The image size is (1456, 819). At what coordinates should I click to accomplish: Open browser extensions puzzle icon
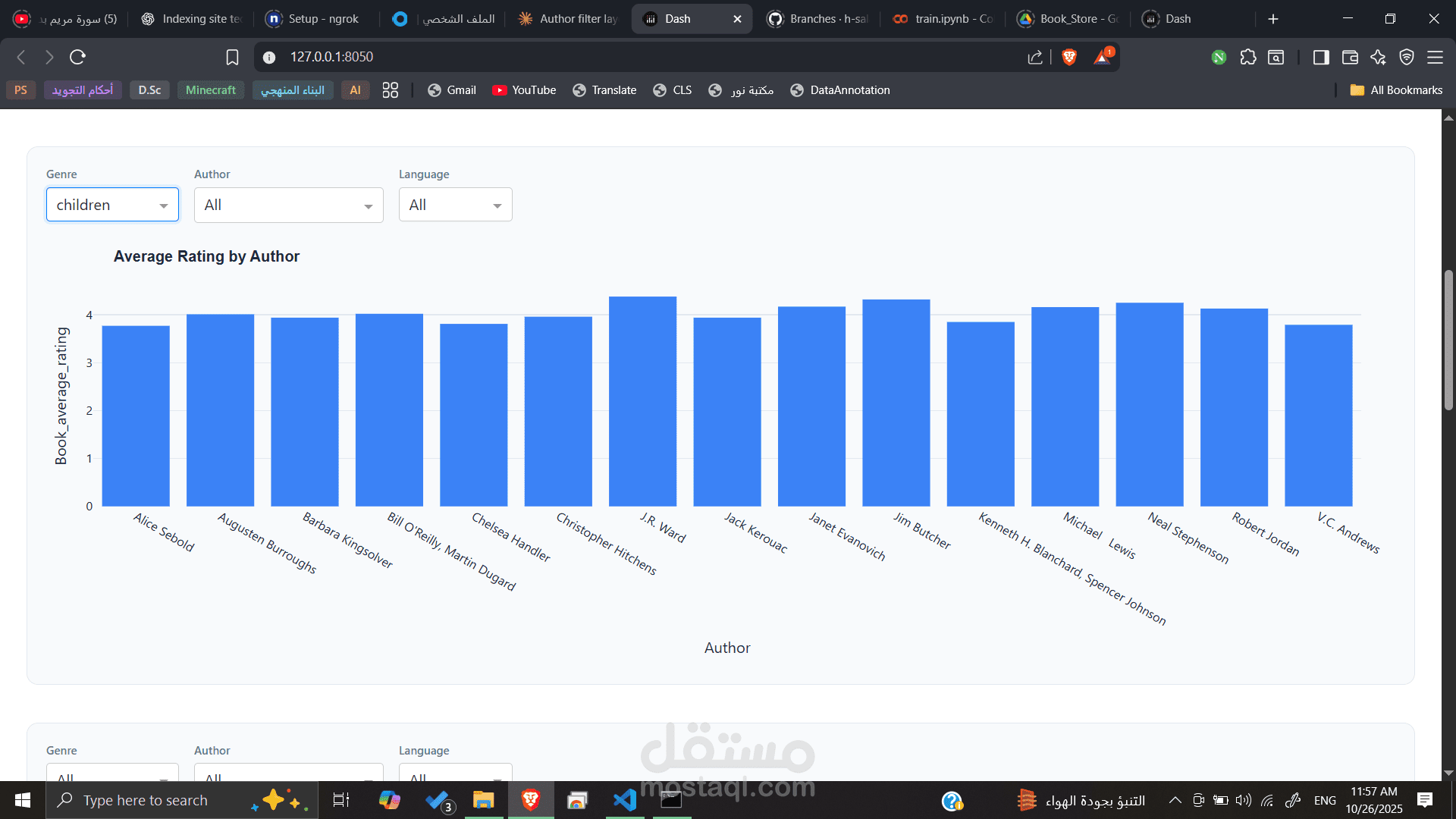pos(1248,57)
